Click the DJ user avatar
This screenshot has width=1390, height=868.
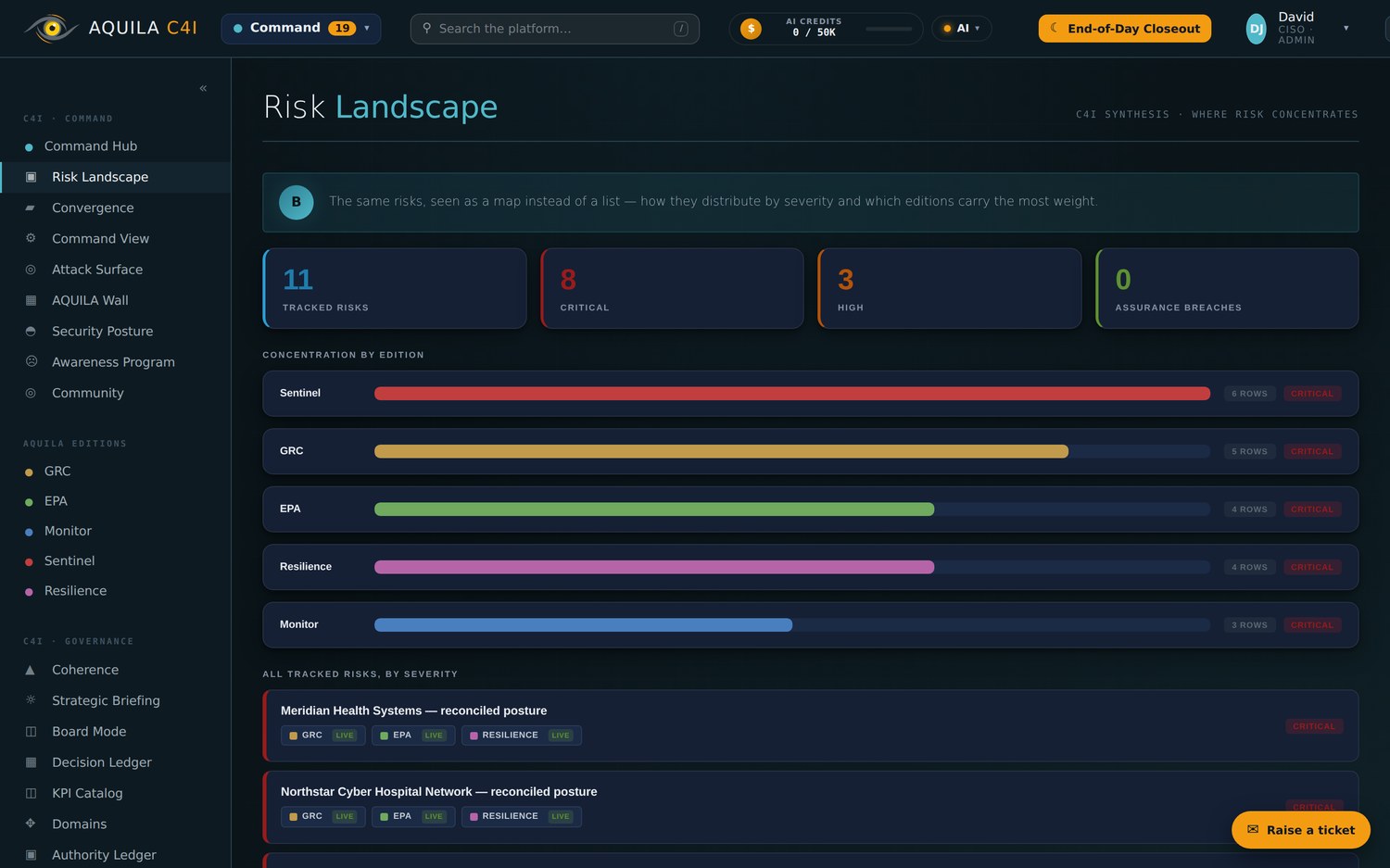pos(1256,29)
